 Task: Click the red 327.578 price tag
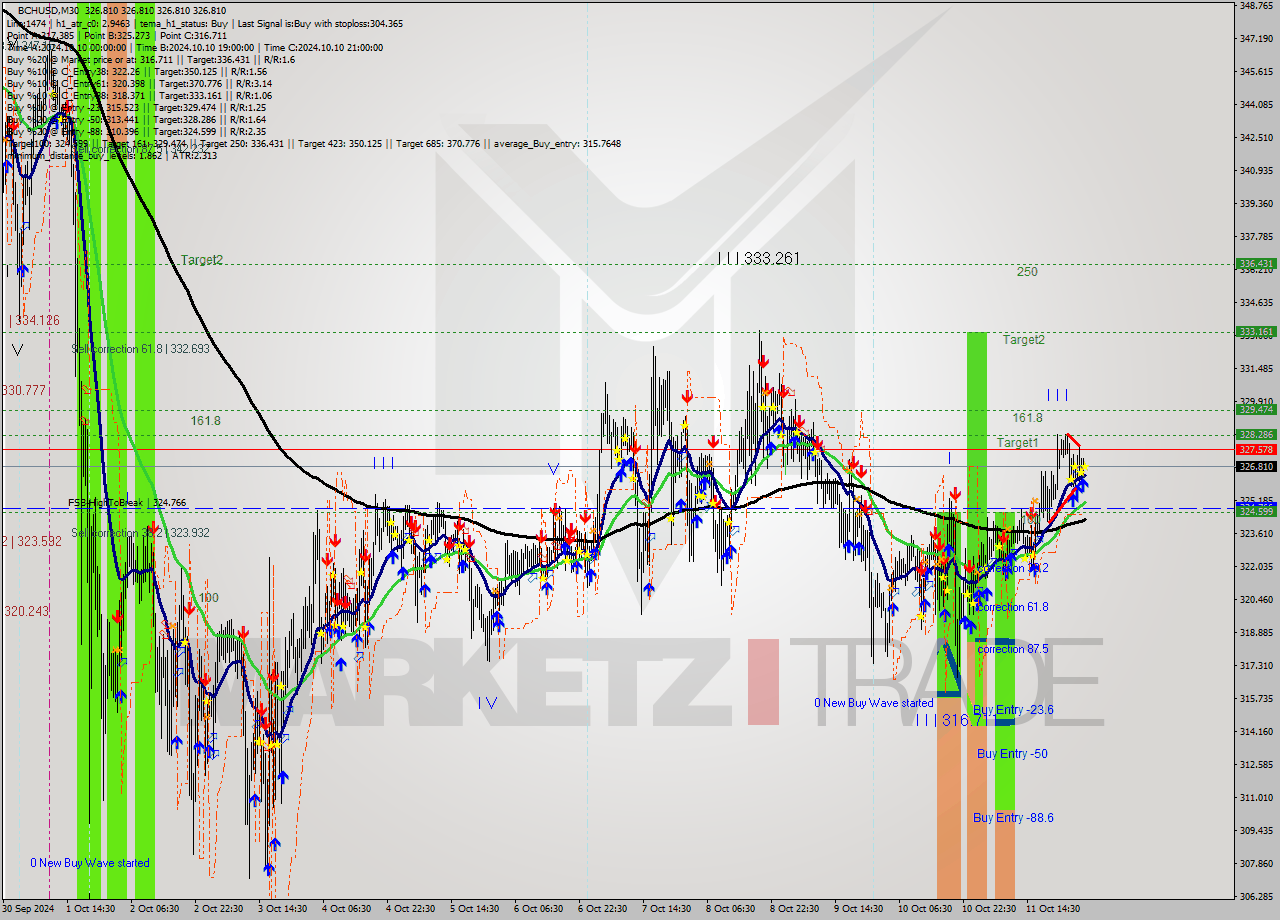pos(1256,449)
